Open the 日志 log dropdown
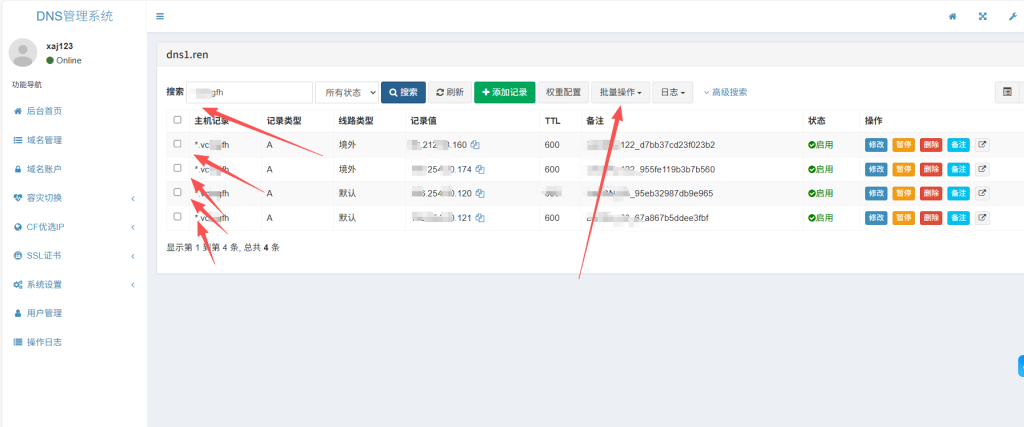1024x427 pixels. pos(673,92)
